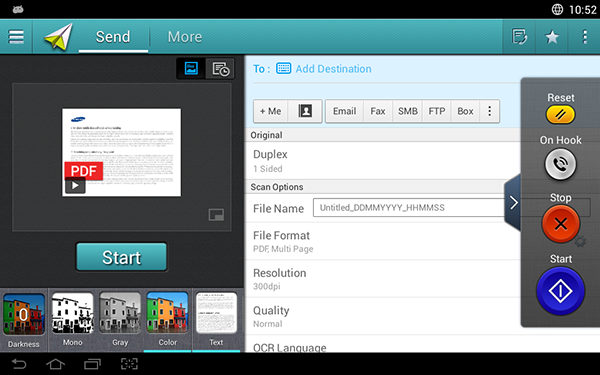The width and height of the screenshot is (600, 375).
Task: Open more destination types menu
Action: [489, 111]
